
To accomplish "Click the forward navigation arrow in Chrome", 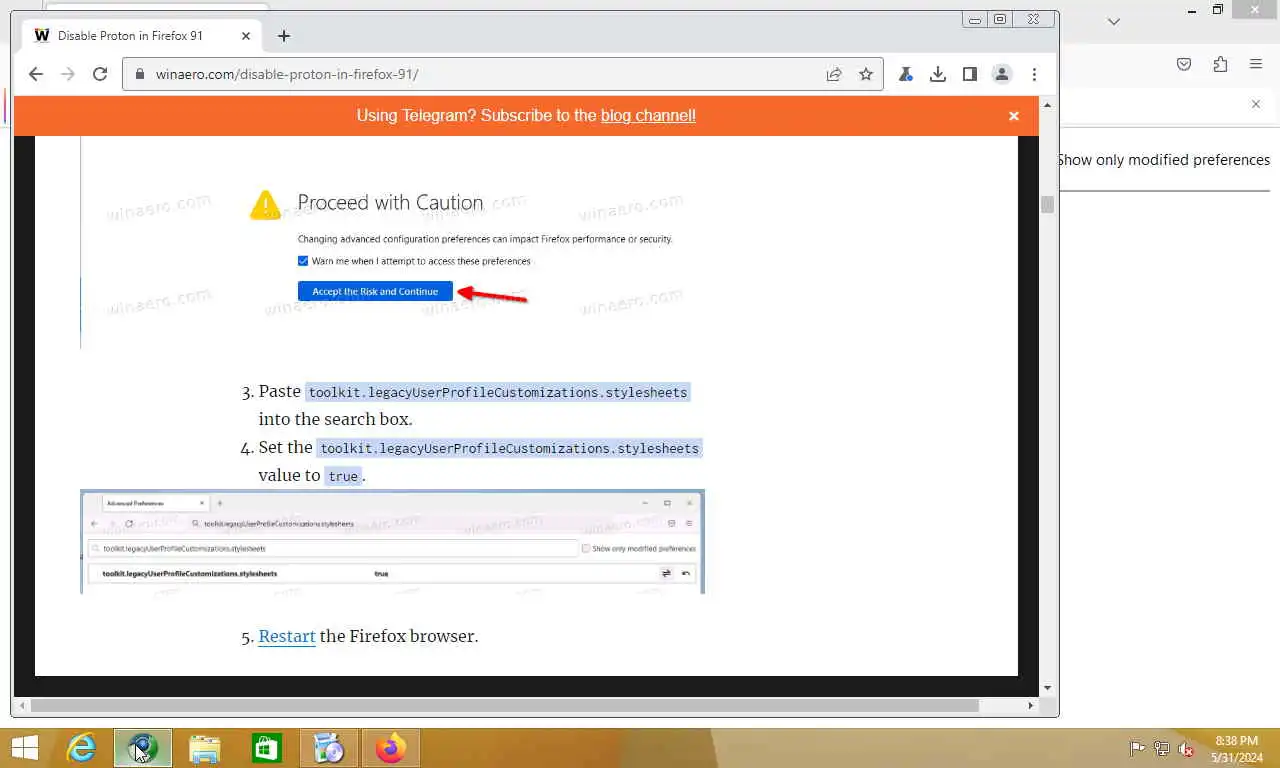I will click(x=68, y=74).
